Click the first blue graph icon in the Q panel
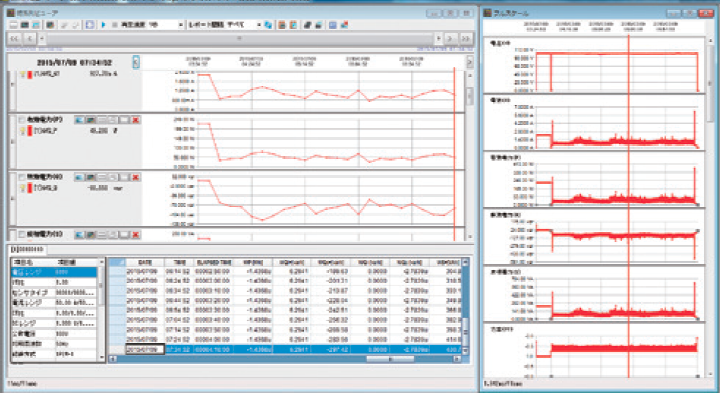 79,177
